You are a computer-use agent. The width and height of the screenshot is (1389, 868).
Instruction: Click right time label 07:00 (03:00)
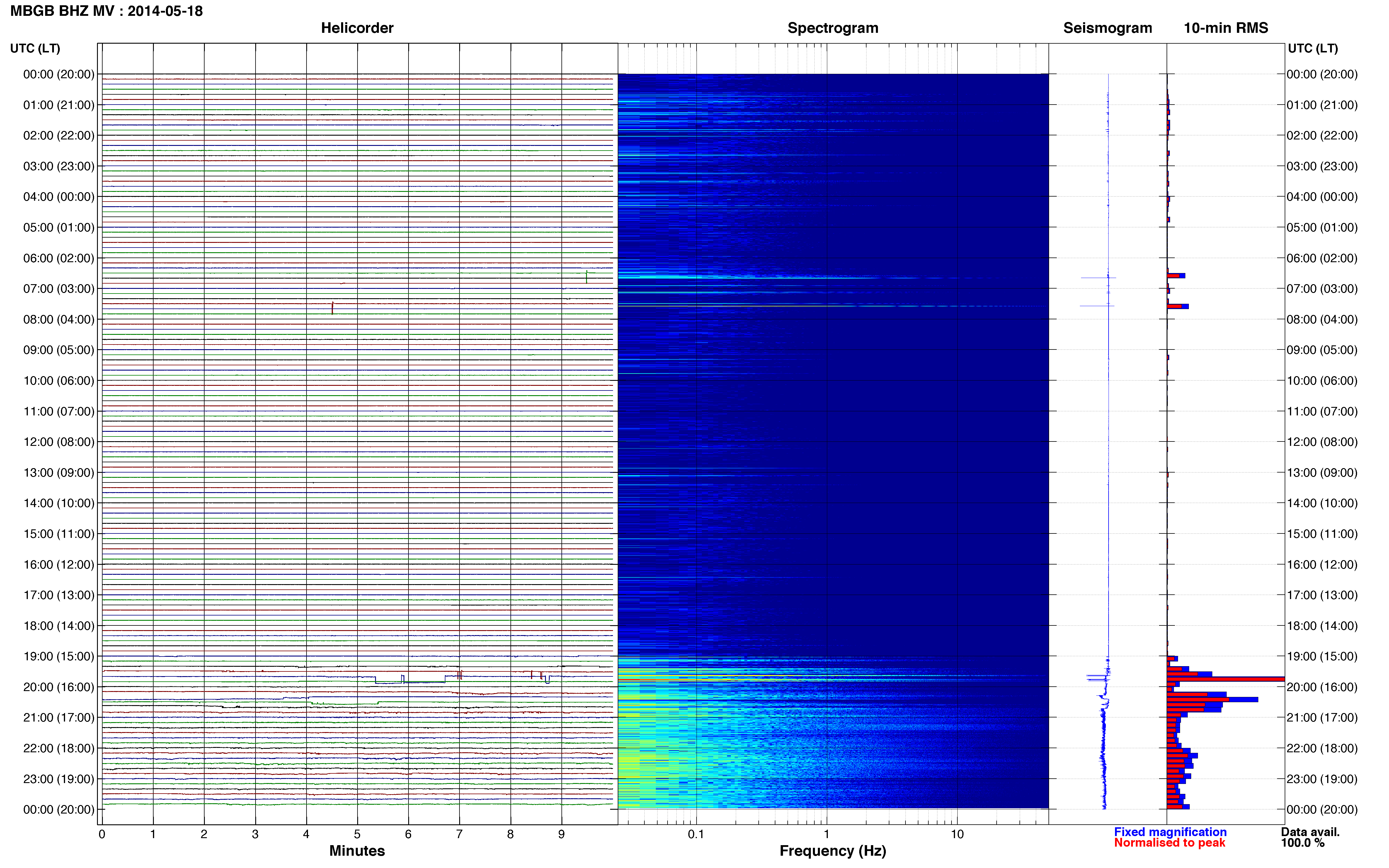1322,289
